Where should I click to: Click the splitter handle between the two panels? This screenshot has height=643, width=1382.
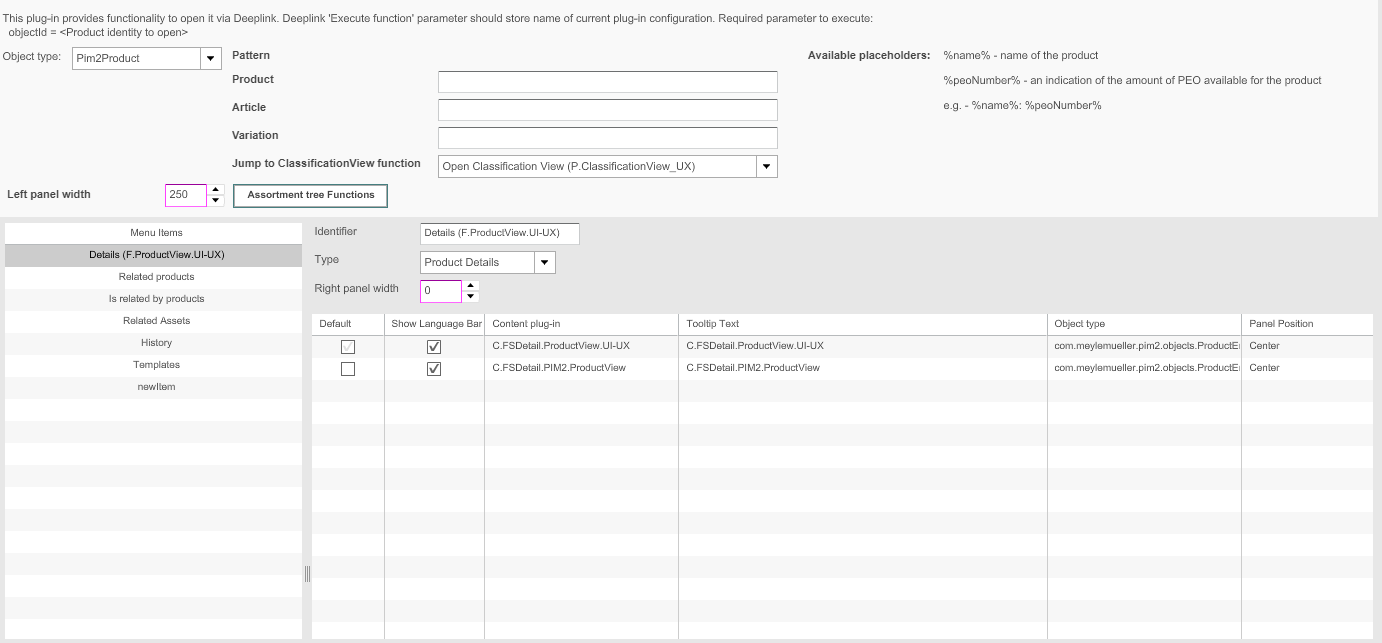pyautogui.click(x=307, y=574)
